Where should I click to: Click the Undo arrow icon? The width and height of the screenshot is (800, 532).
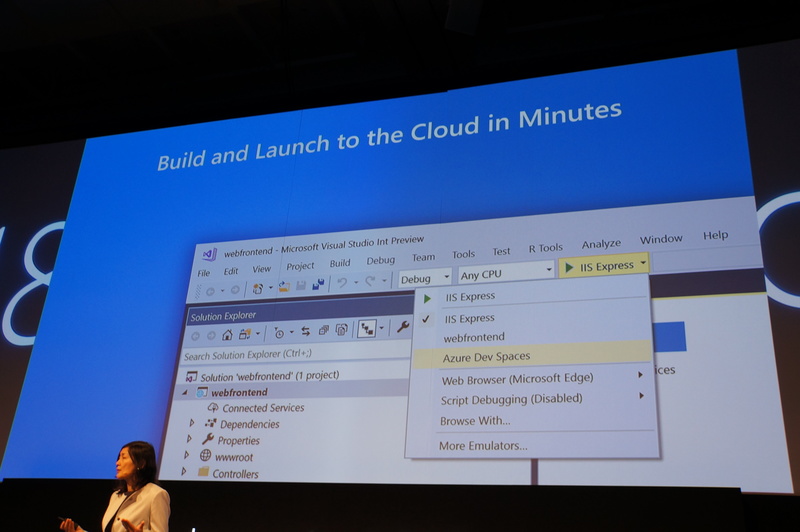click(342, 282)
